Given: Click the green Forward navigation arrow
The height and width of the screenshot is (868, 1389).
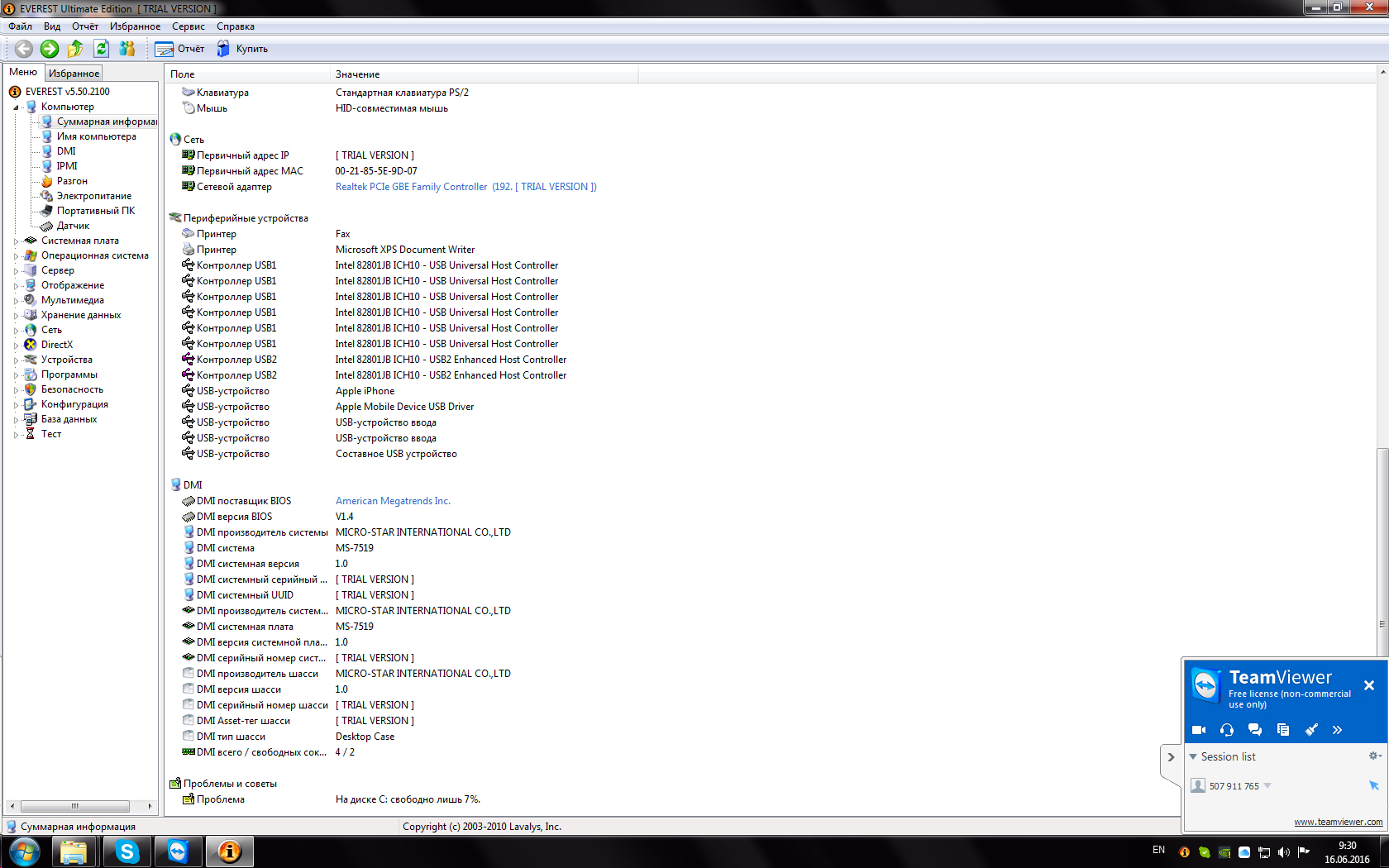Looking at the screenshot, I should 50,49.
